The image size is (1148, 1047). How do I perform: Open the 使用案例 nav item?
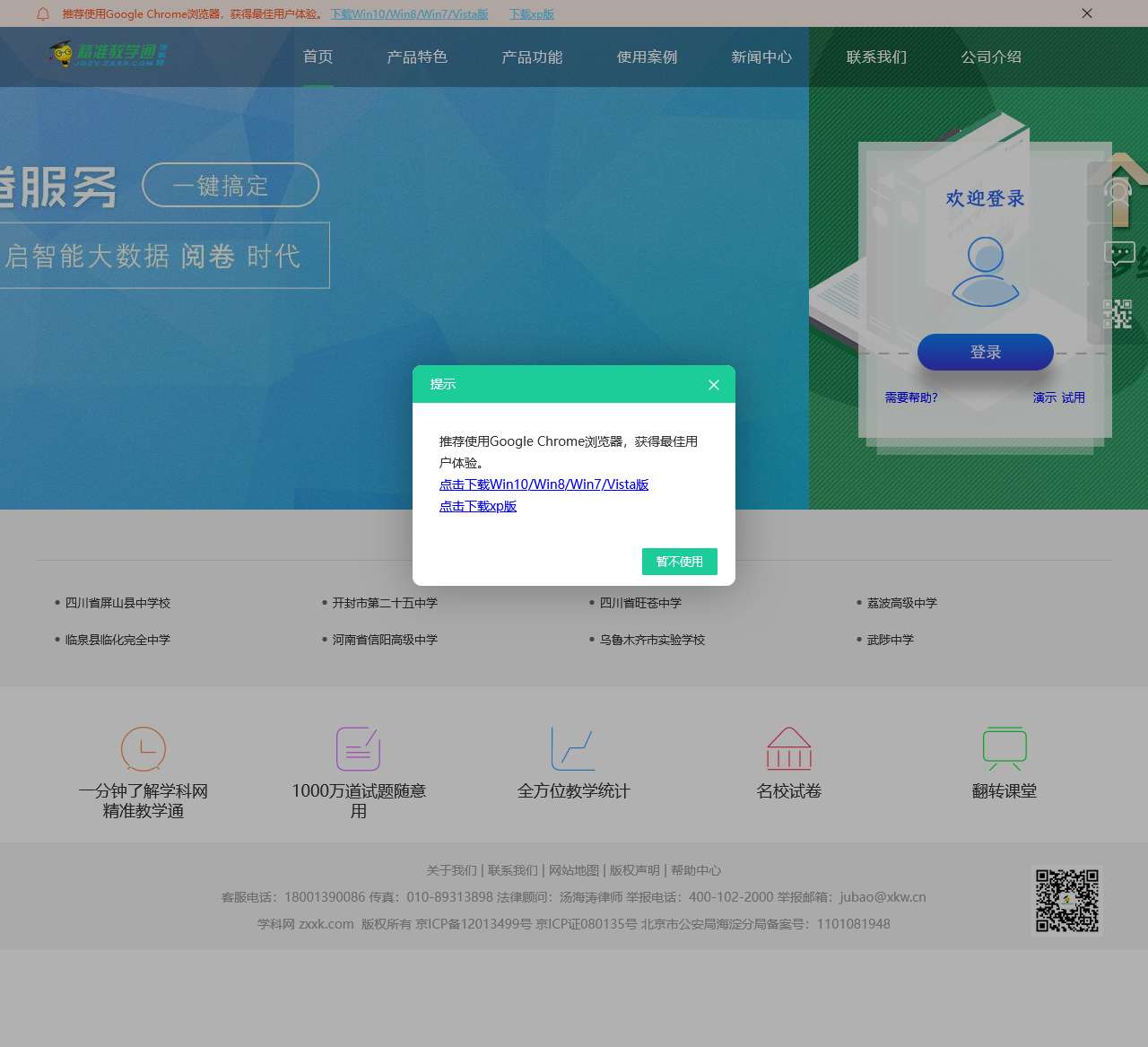pyautogui.click(x=647, y=57)
